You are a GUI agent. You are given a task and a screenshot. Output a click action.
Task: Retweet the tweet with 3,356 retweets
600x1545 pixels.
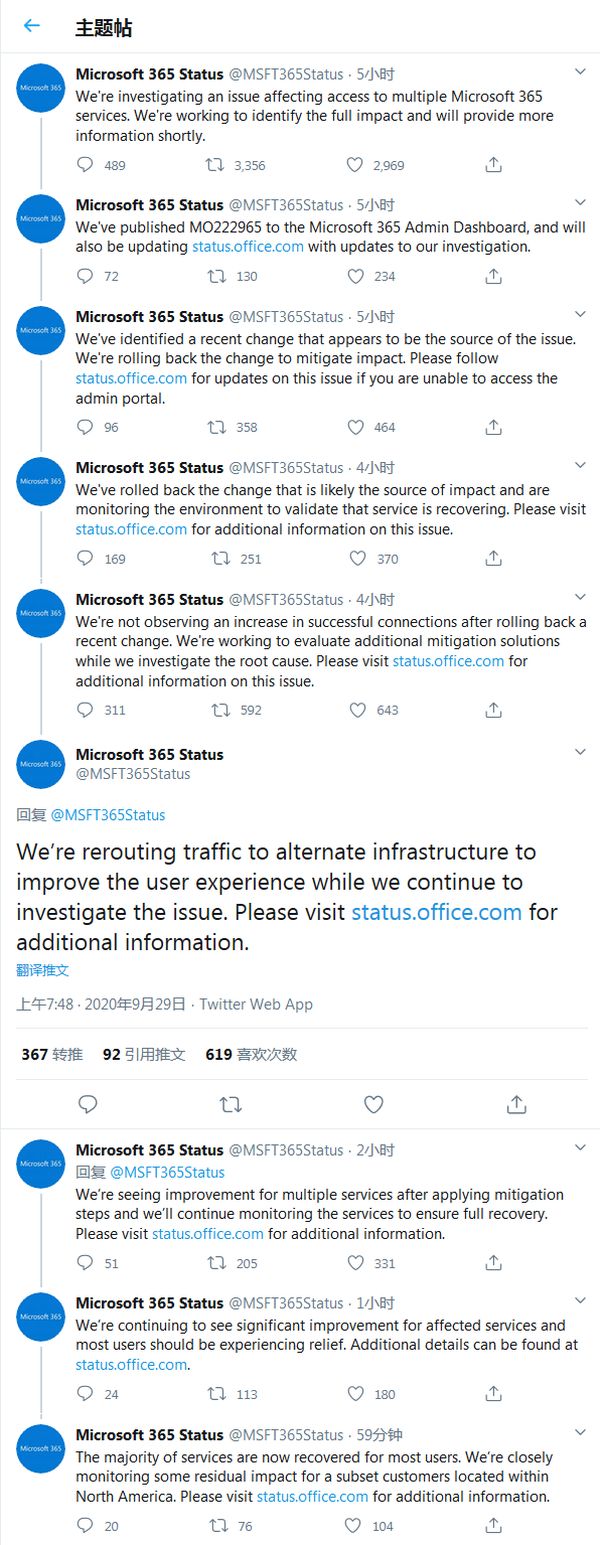[x=215, y=165]
